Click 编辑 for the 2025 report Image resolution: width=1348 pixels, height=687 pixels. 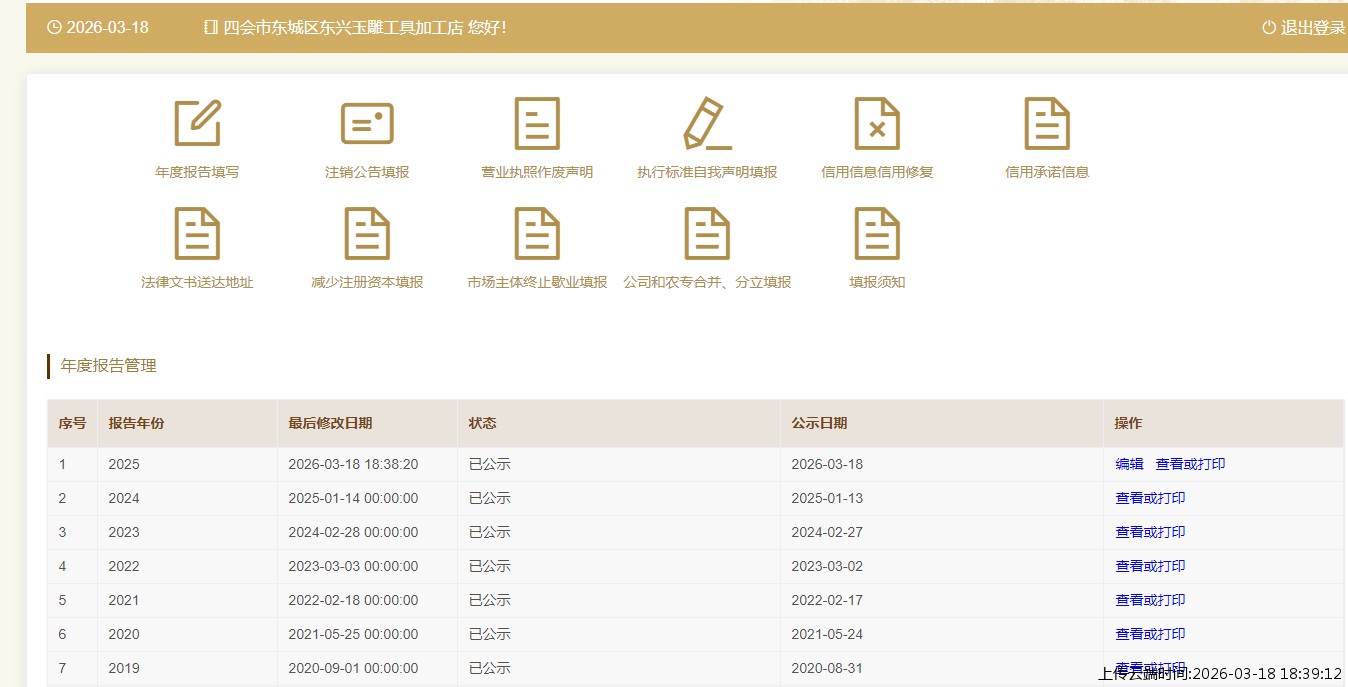pos(1129,464)
